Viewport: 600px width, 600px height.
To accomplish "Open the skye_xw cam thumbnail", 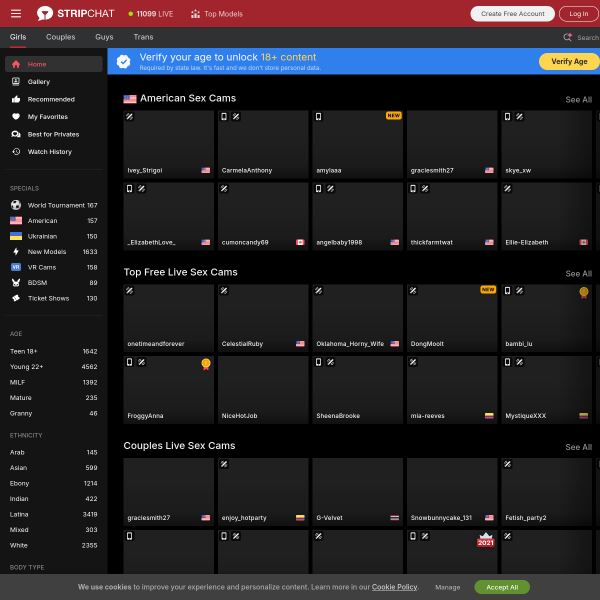I will (x=547, y=144).
